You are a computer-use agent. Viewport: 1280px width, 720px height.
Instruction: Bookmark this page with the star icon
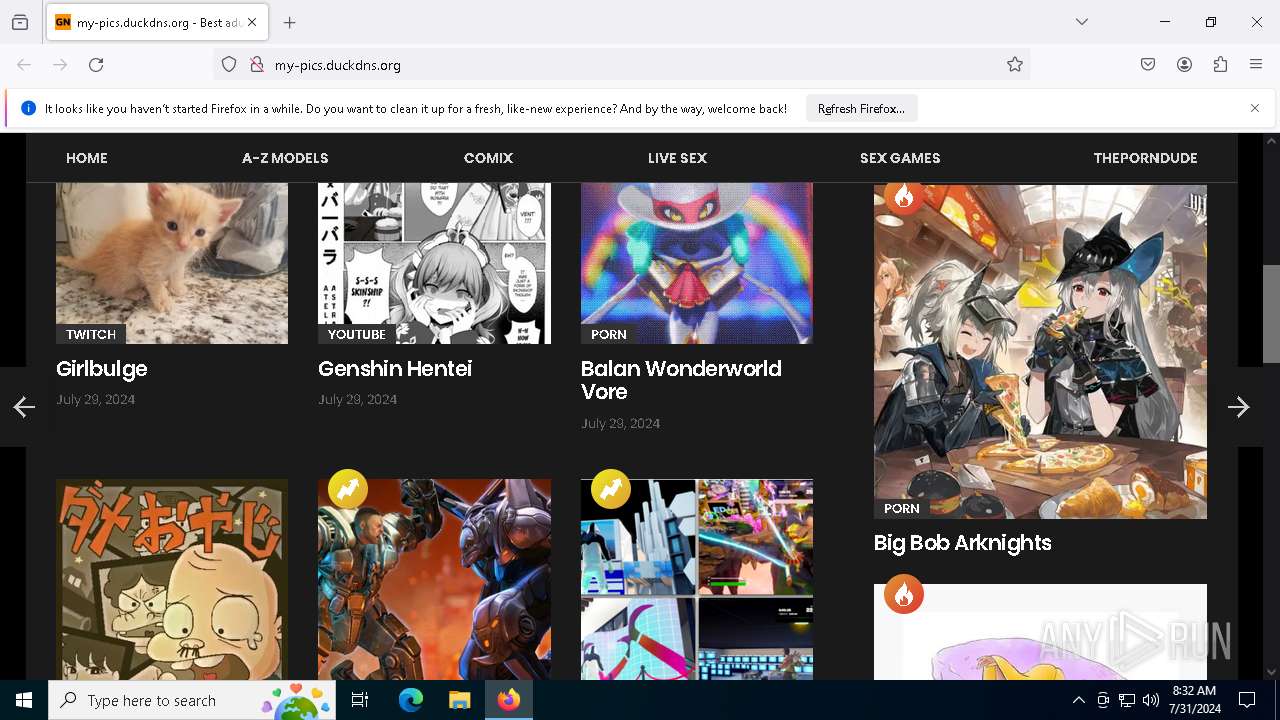[x=1015, y=65]
